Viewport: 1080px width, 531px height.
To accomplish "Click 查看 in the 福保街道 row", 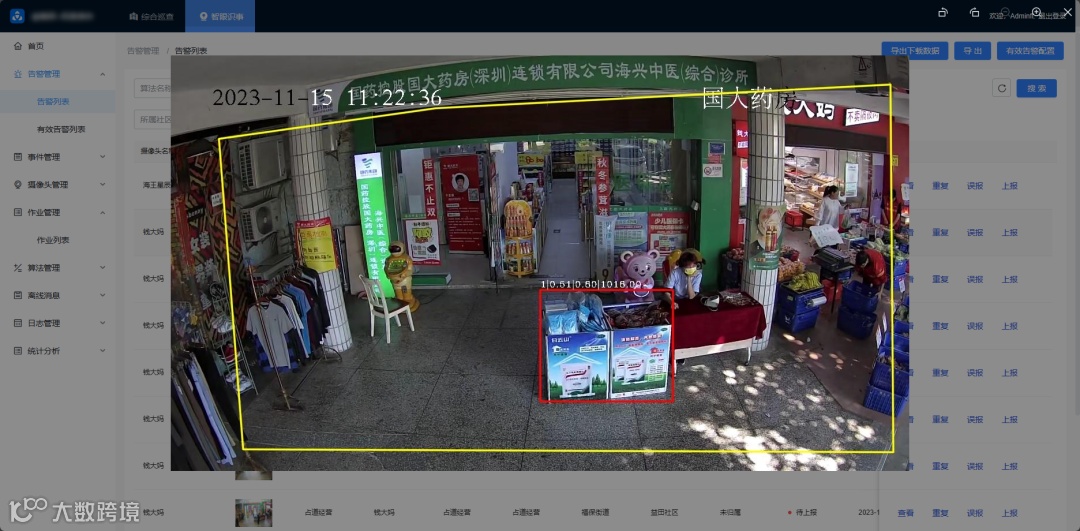I will (x=906, y=513).
